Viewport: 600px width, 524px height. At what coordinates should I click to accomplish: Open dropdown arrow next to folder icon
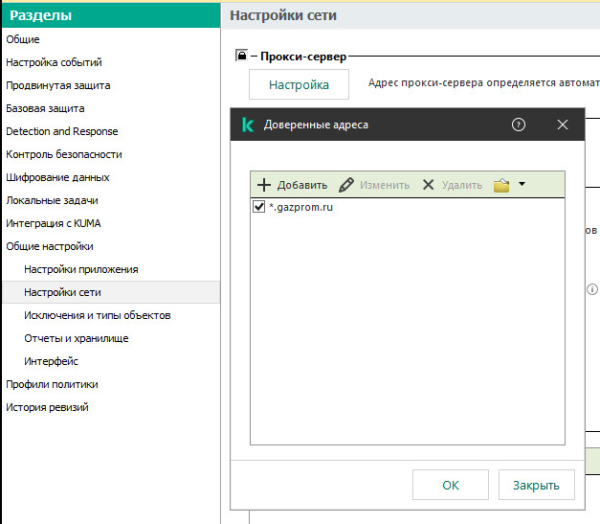(x=522, y=185)
